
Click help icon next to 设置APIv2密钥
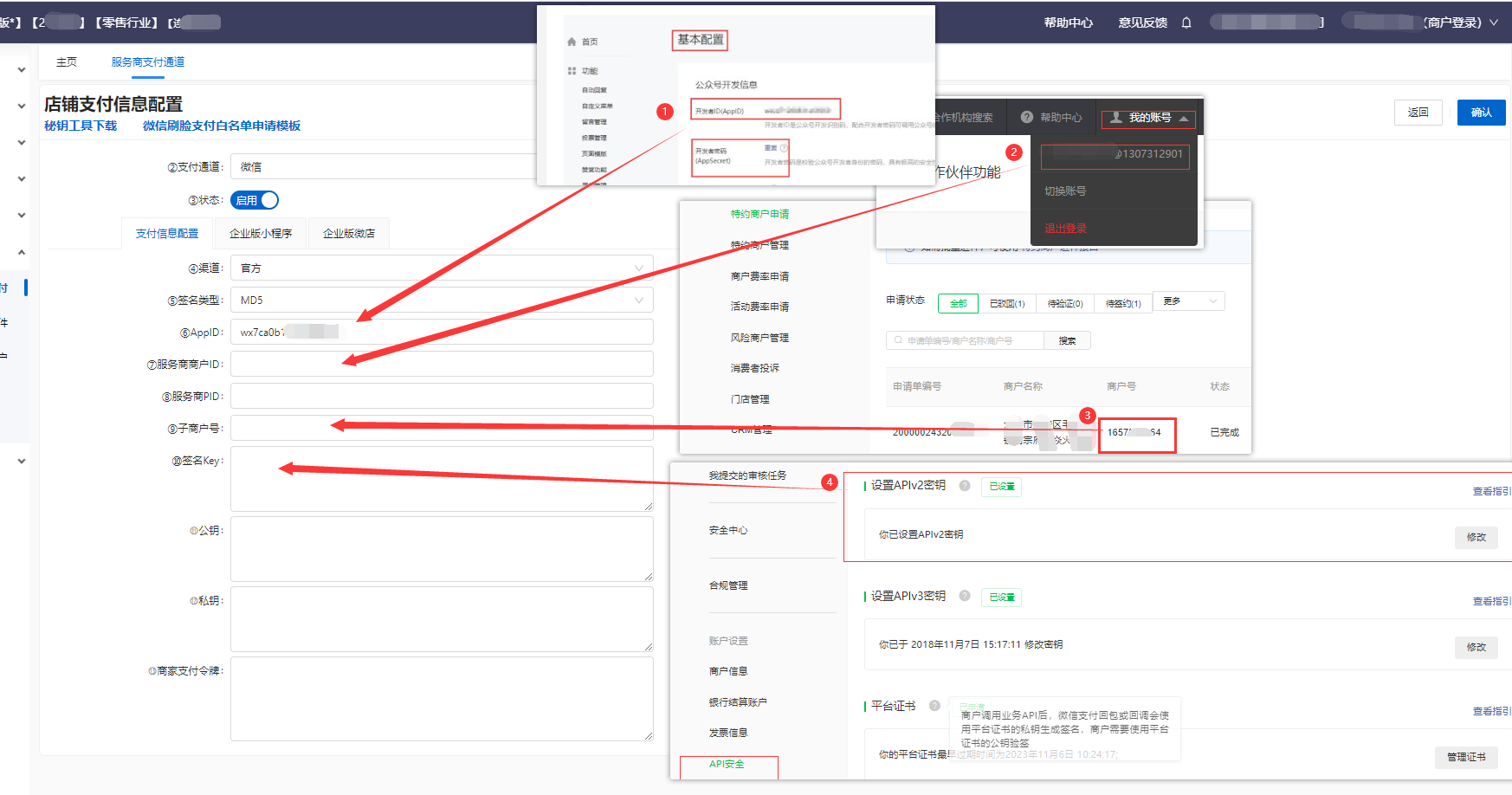tap(965, 486)
